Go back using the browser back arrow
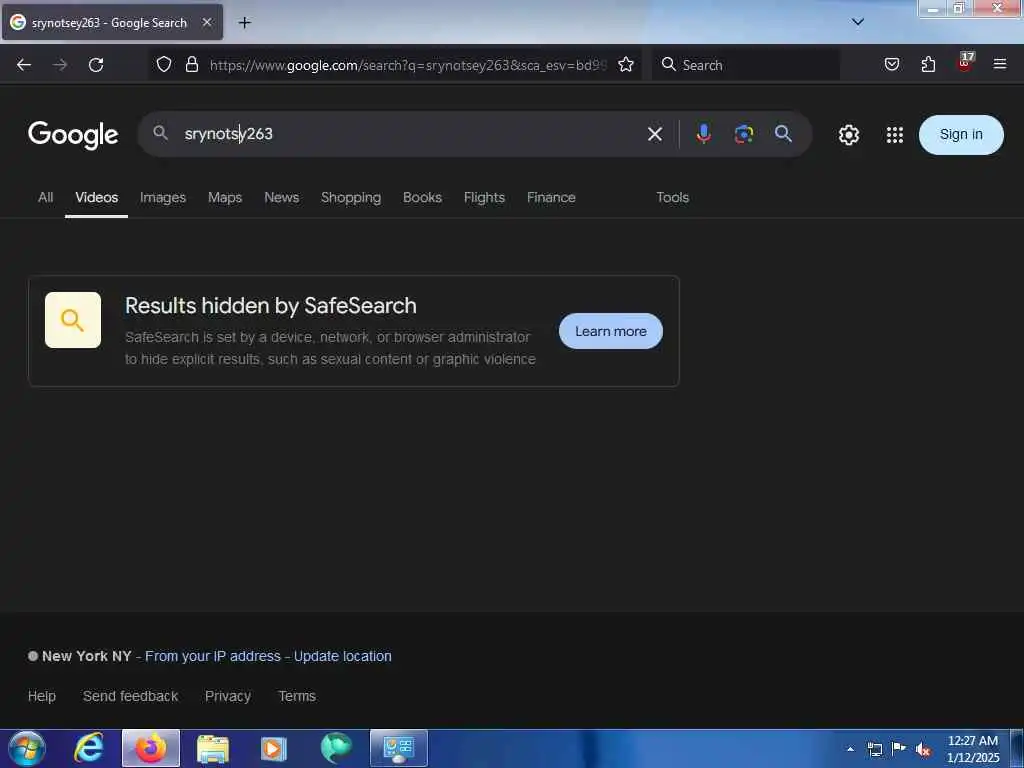The height and width of the screenshot is (768, 1024). point(24,65)
